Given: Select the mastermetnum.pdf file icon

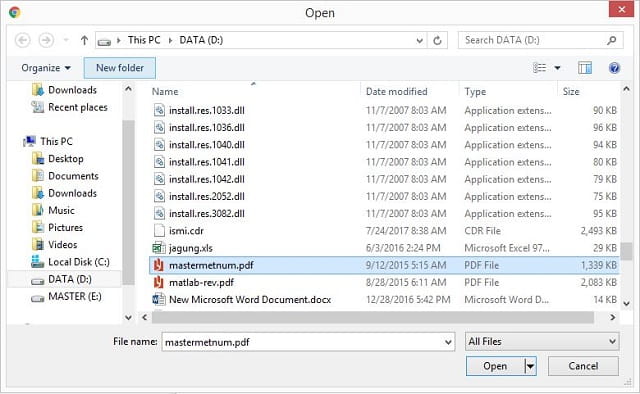Looking at the screenshot, I should pos(158,265).
